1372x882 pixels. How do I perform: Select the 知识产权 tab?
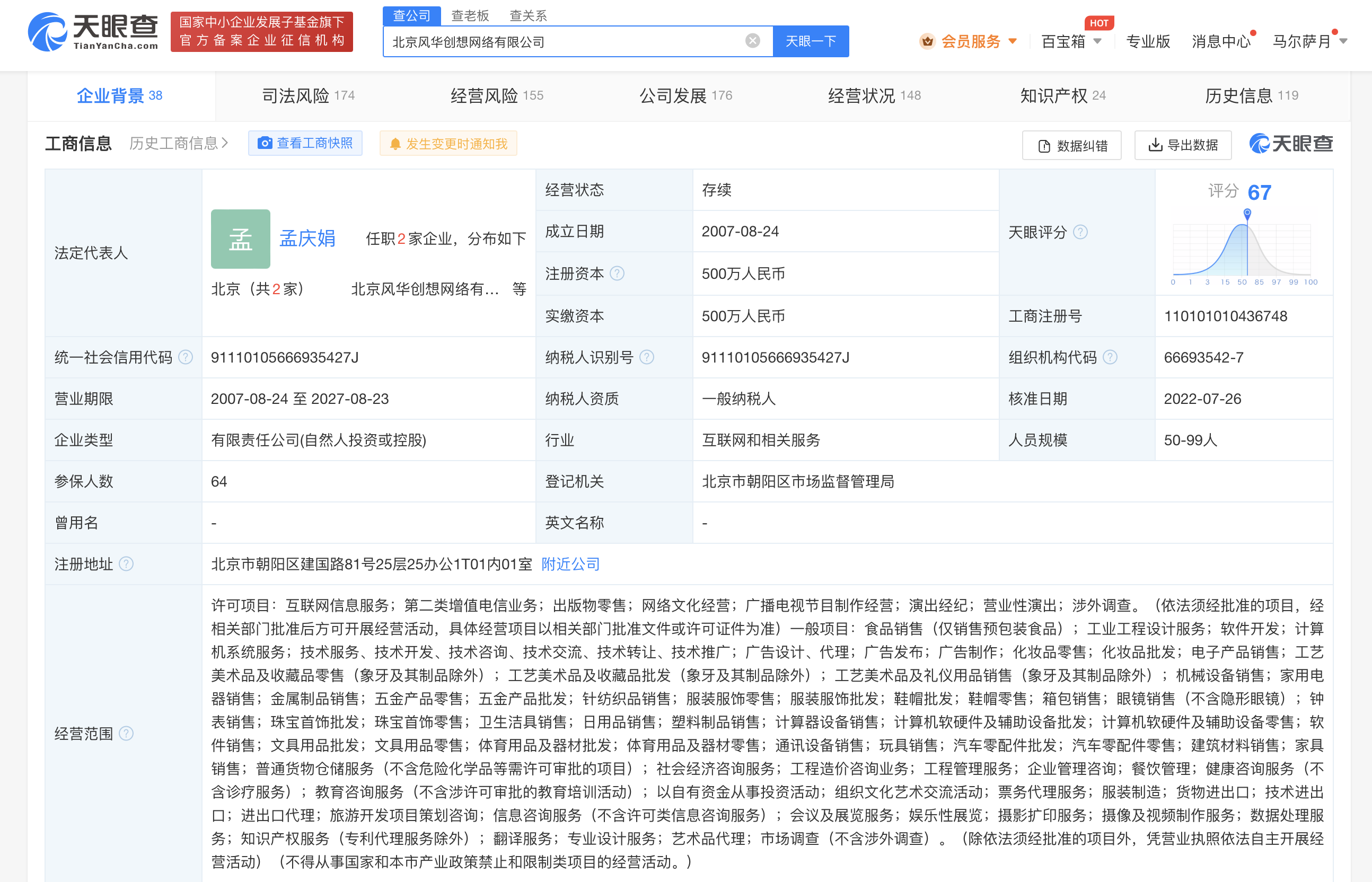[x=1062, y=95]
